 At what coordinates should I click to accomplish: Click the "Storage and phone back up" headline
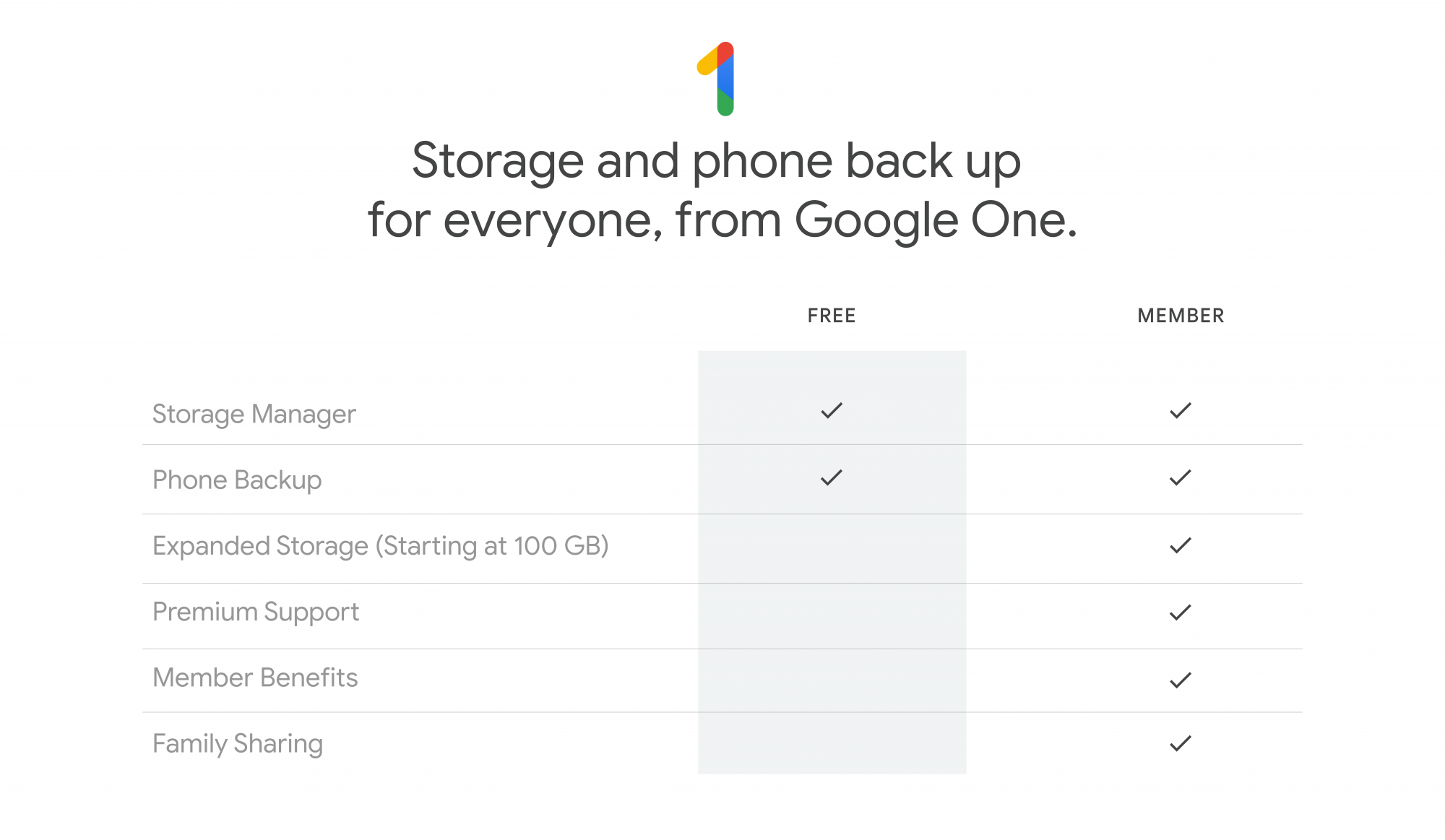coord(716,160)
